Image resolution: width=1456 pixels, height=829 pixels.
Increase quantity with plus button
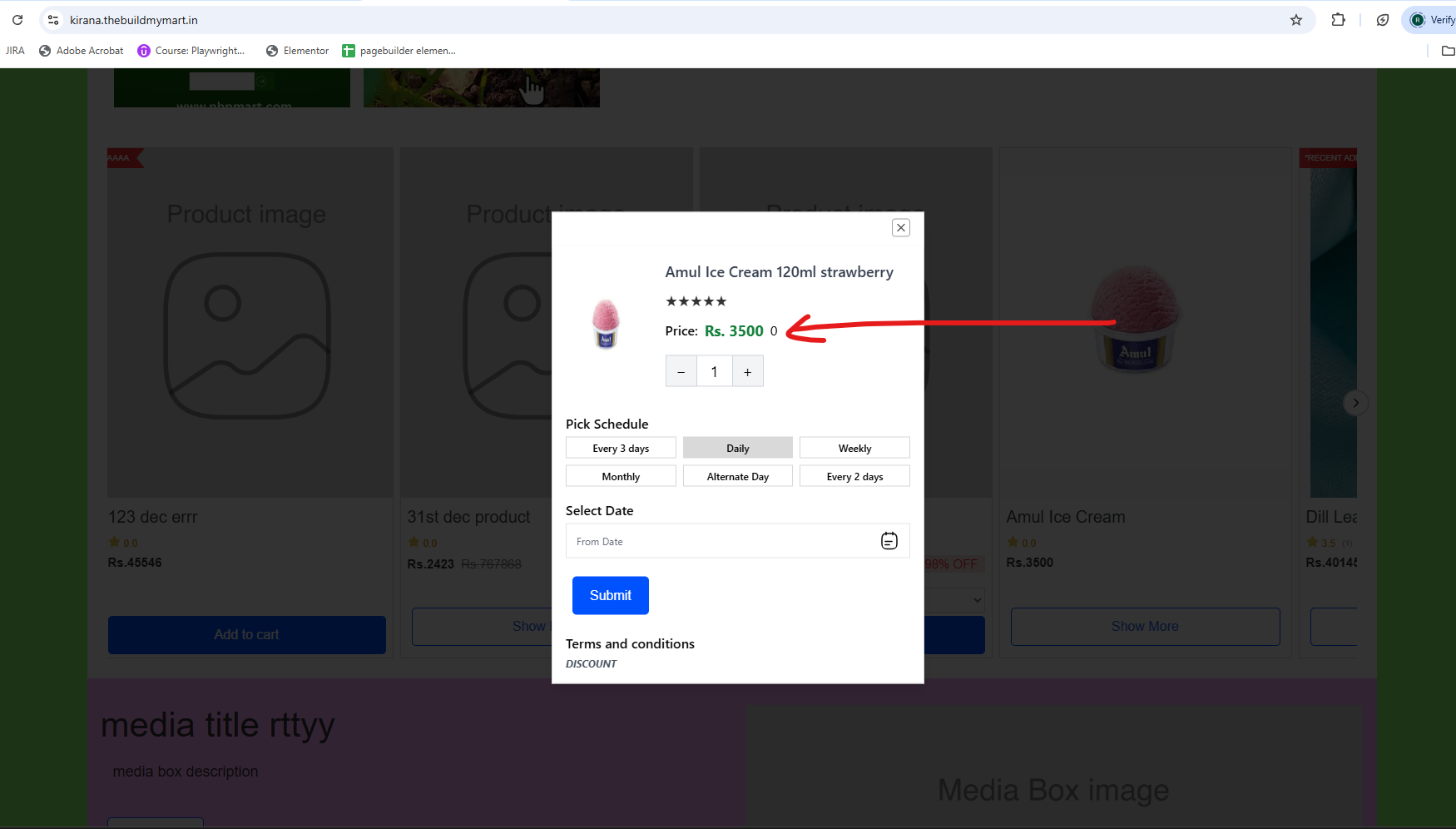pos(748,371)
